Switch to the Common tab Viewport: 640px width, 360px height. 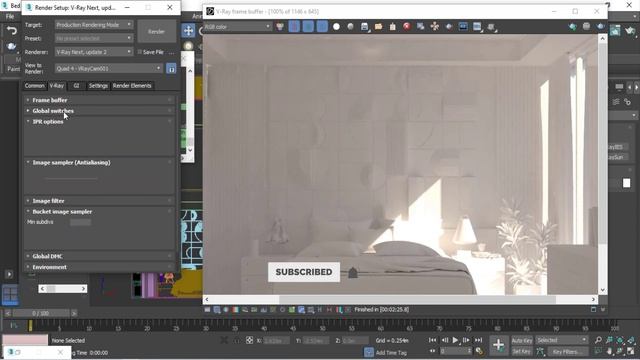35,86
